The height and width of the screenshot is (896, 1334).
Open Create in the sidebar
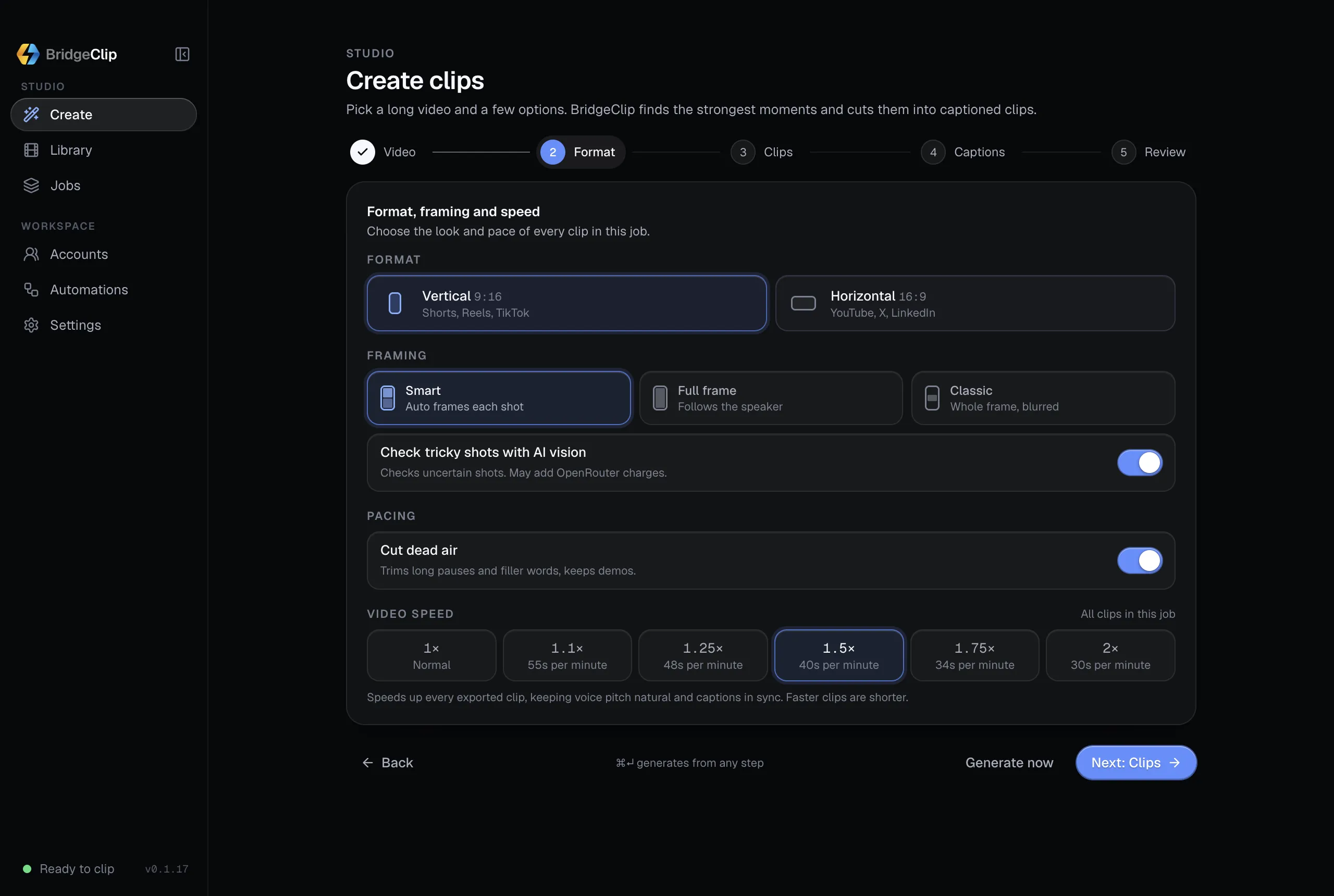104,115
